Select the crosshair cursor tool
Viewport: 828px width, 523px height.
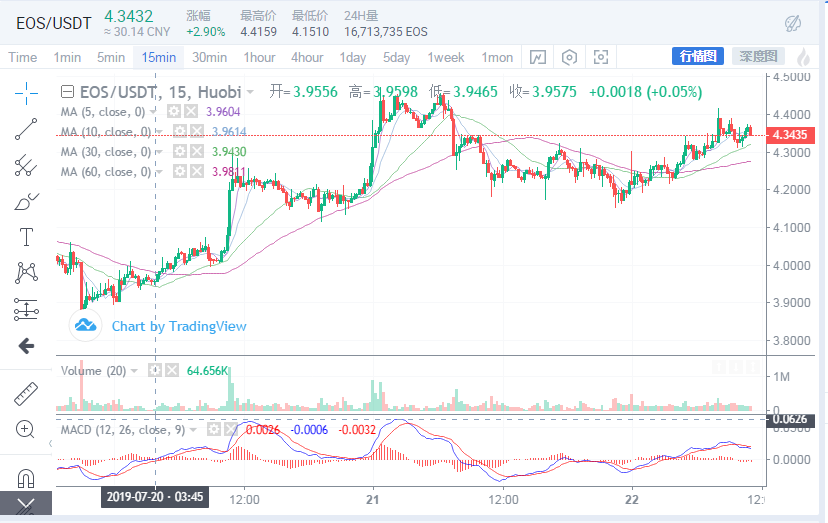(26, 94)
